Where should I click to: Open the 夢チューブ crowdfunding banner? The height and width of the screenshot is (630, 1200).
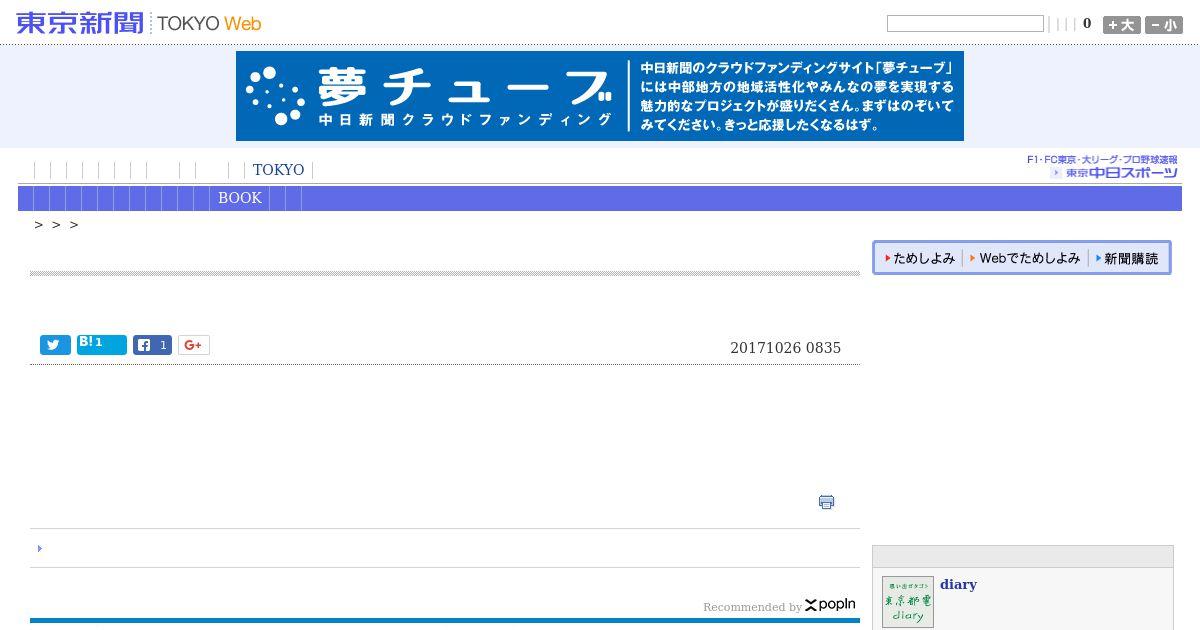click(600, 96)
